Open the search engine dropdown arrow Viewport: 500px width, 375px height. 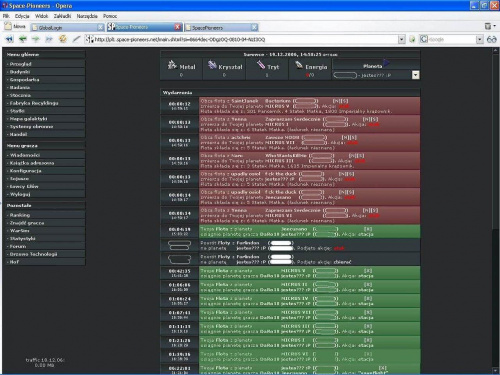479,39
